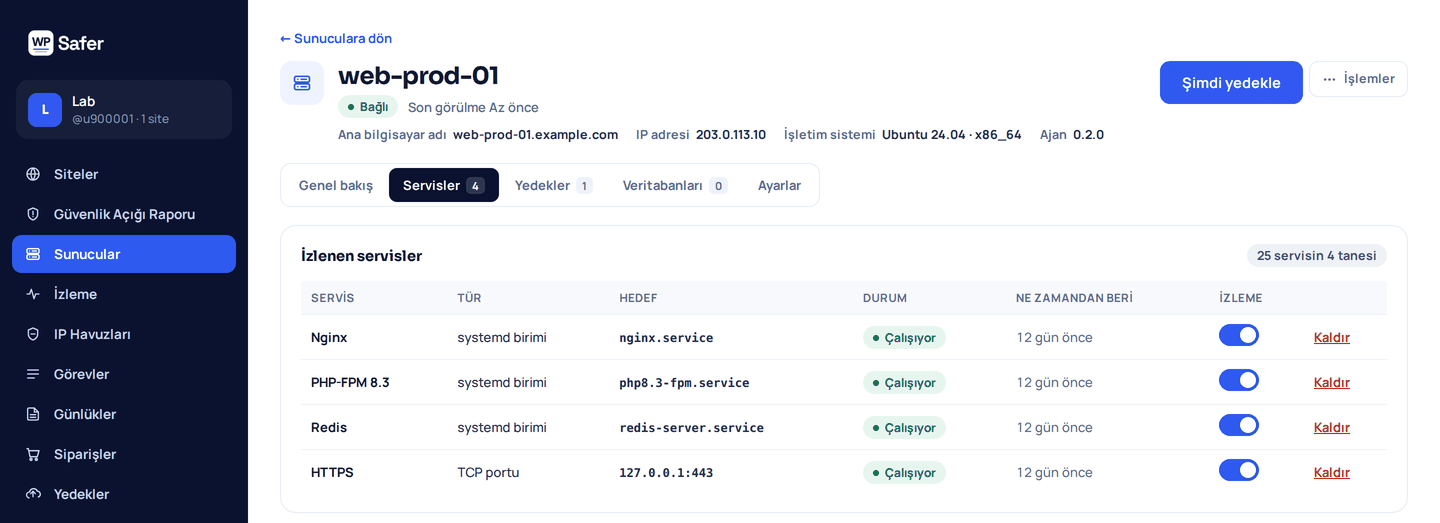Open IP Havuzları in the sidebar
1440x523 pixels.
[x=124, y=334]
